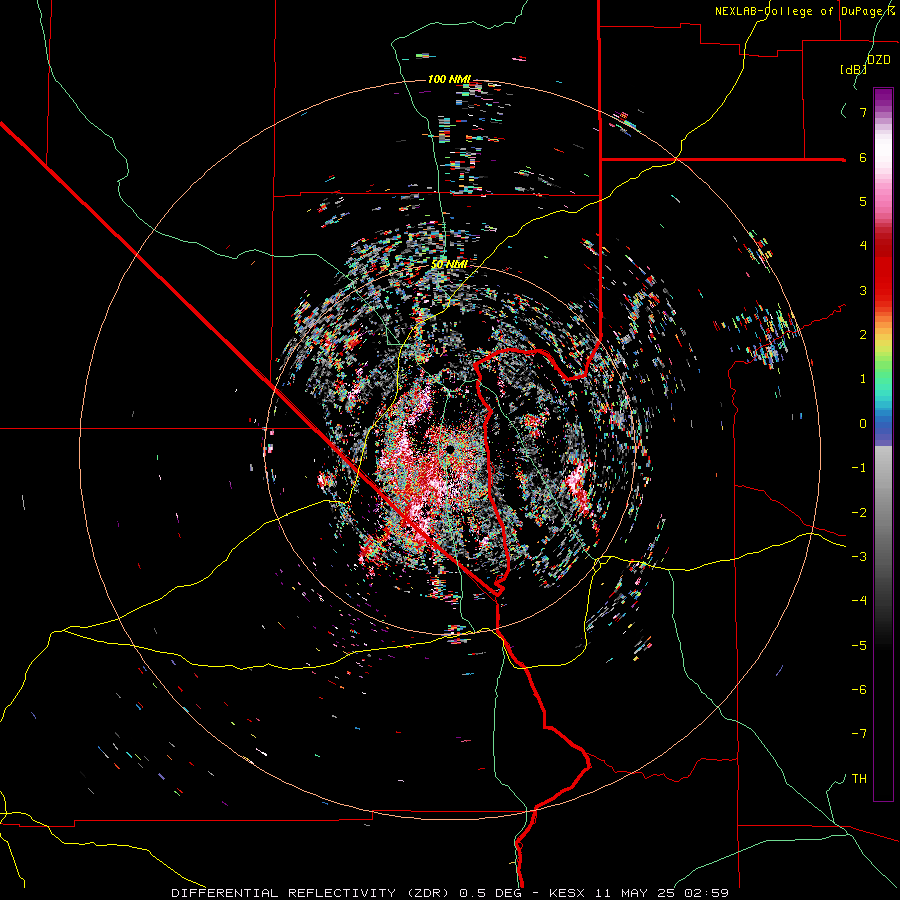
Task: Click the '[dB]' unit label above the color bar
Action: tap(854, 69)
